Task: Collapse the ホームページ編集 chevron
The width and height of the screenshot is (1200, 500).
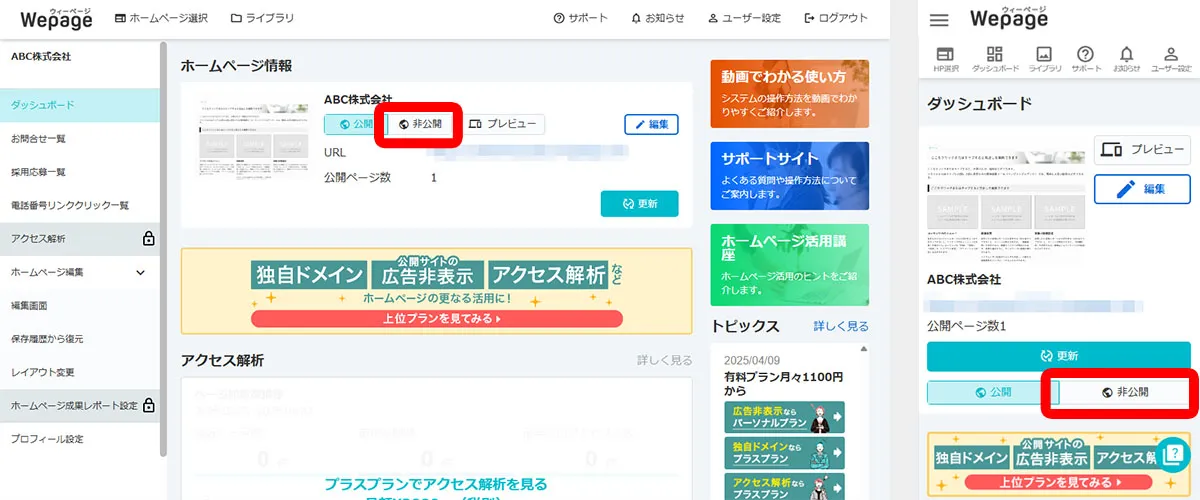Action: (x=141, y=272)
